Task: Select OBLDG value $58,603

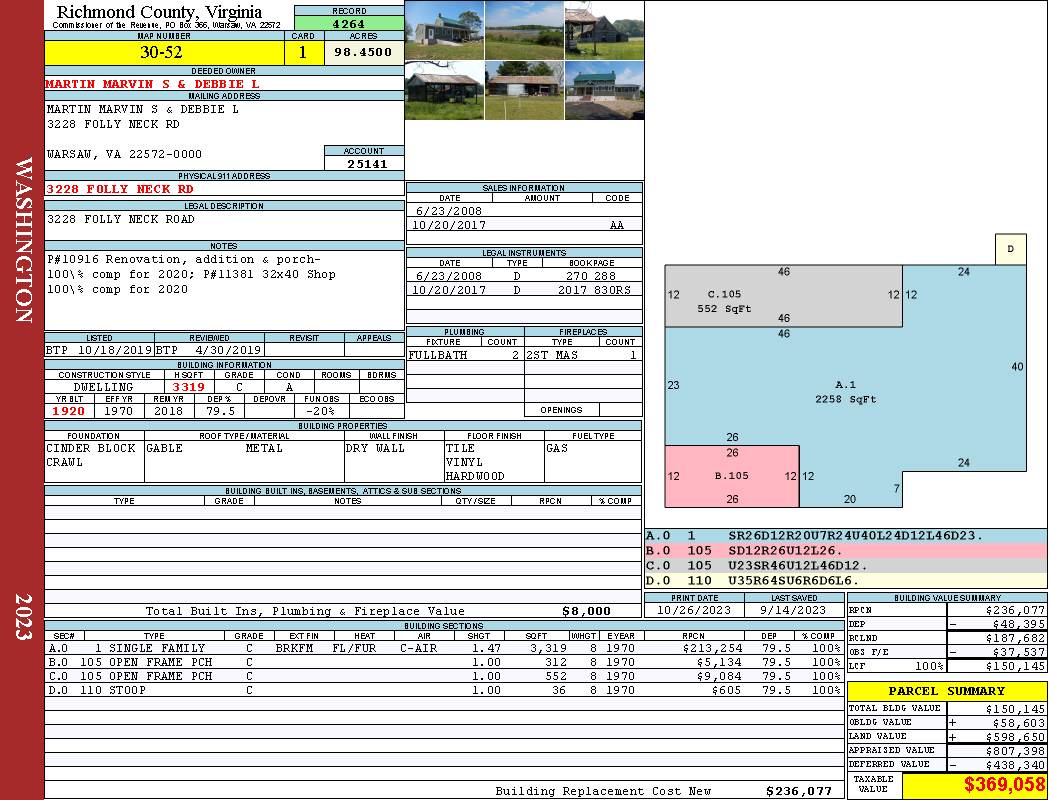Action: click(1019, 723)
